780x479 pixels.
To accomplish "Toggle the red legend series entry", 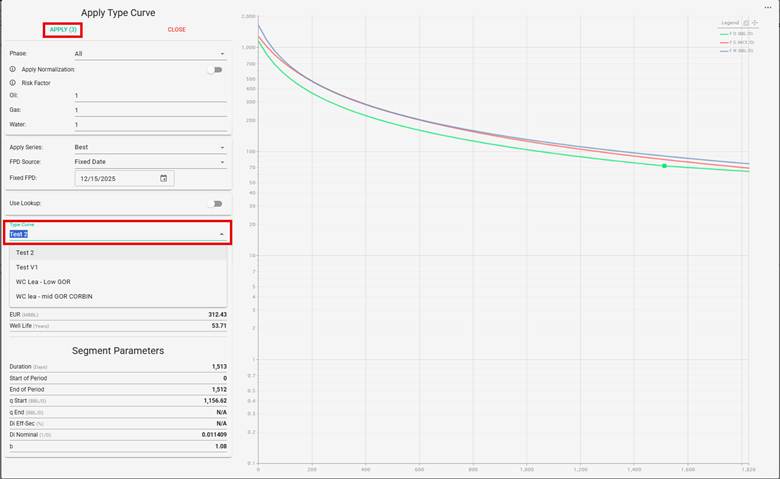I will tap(737, 42).
